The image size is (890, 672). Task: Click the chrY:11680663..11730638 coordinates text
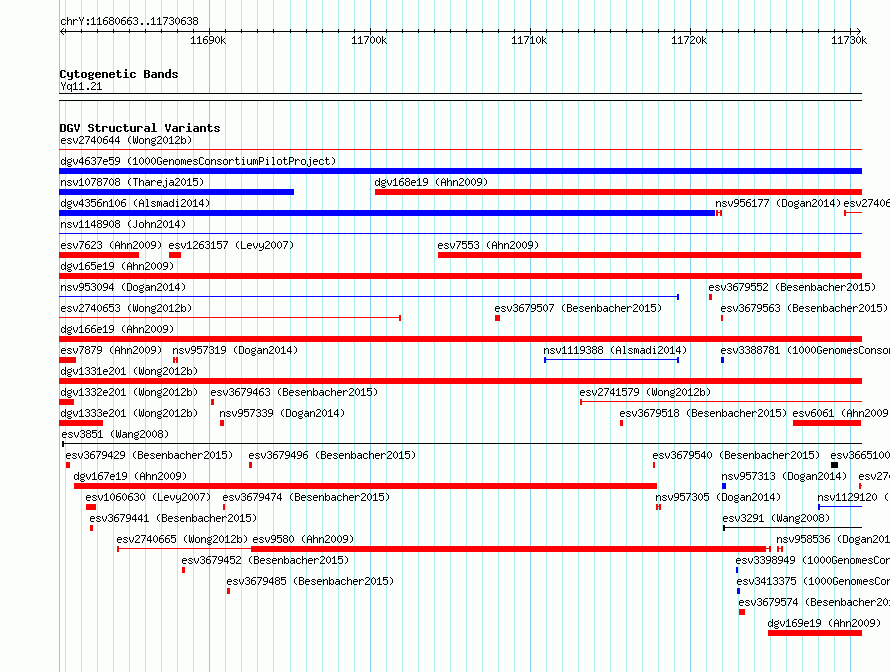[x=129, y=21]
